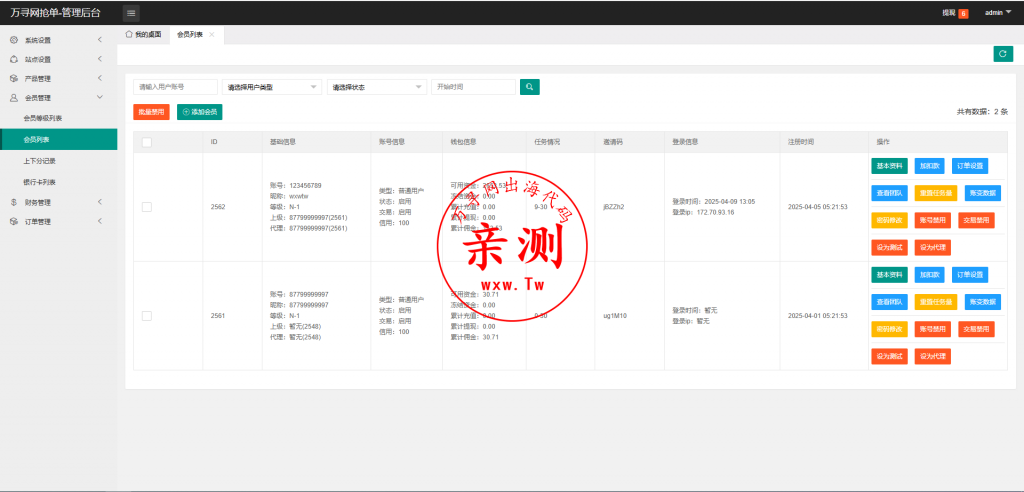Click 设为测试 button for member 2562
This screenshot has width=1024, height=492.
pyautogui.click(x=889, y=248)
